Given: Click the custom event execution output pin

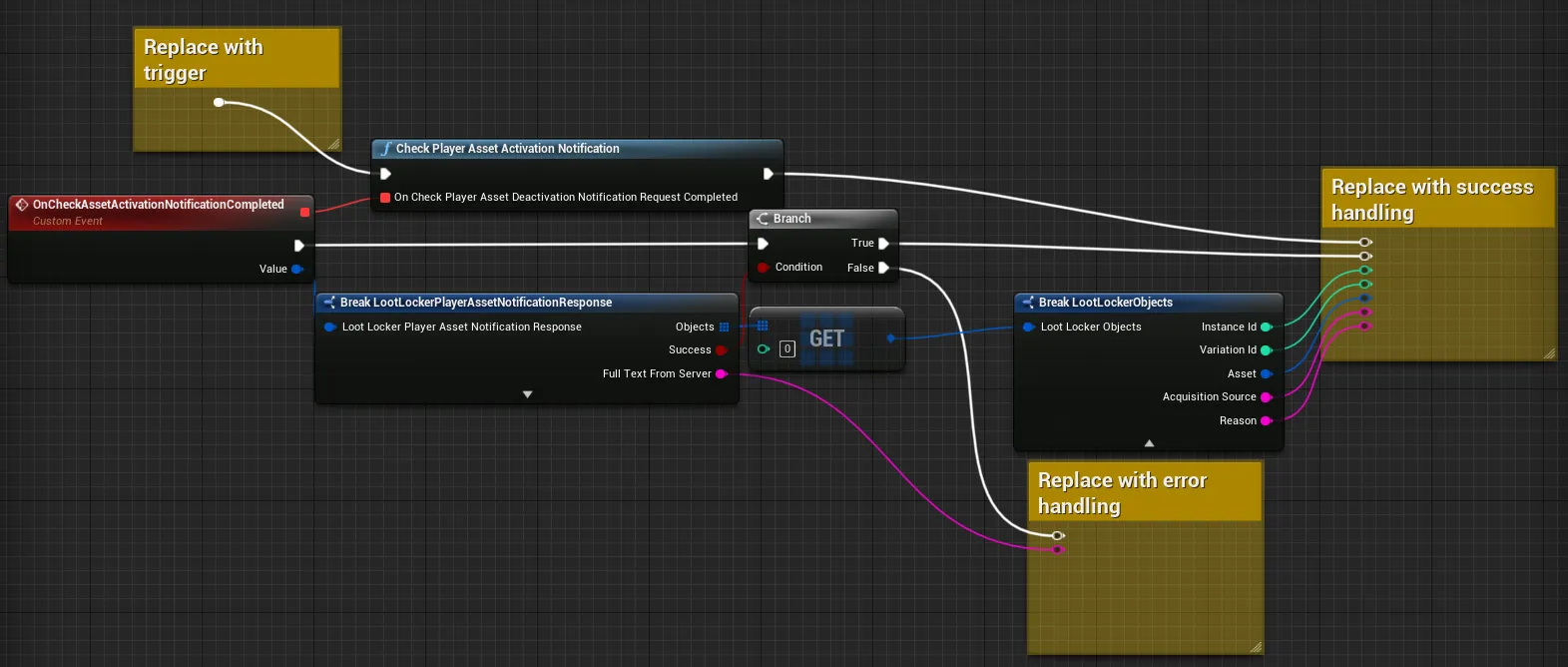Looking at the screenshot, I should tap(298, 246).
